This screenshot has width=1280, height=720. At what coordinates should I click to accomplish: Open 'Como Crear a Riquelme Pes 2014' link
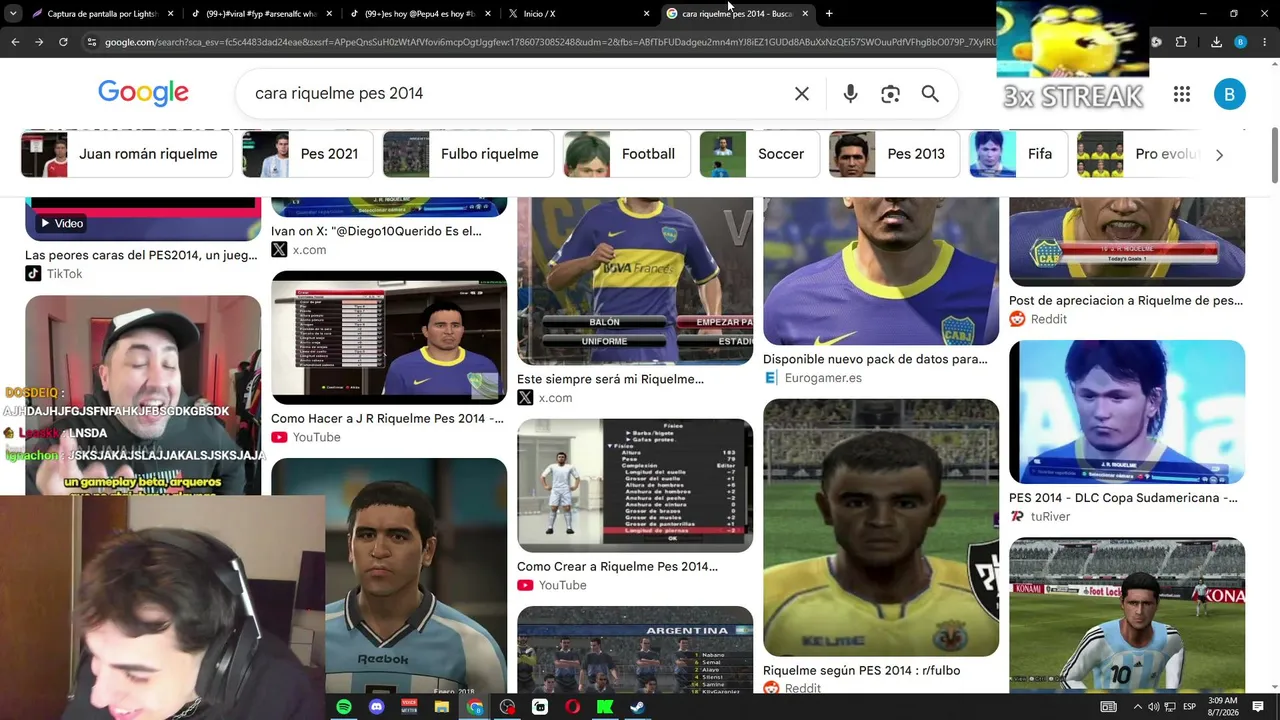point(617,567)
